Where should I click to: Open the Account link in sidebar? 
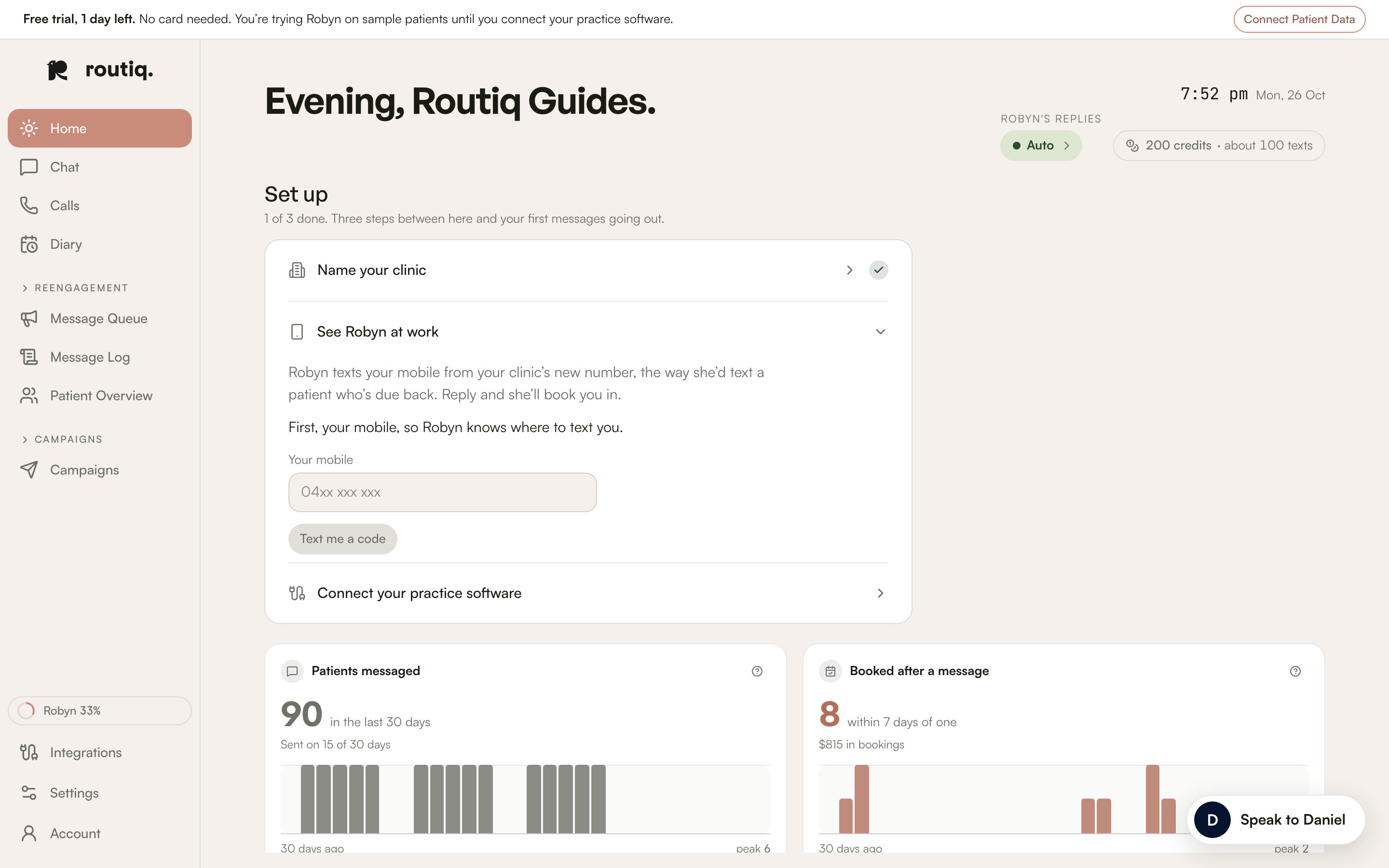click(x=99, y=833)
